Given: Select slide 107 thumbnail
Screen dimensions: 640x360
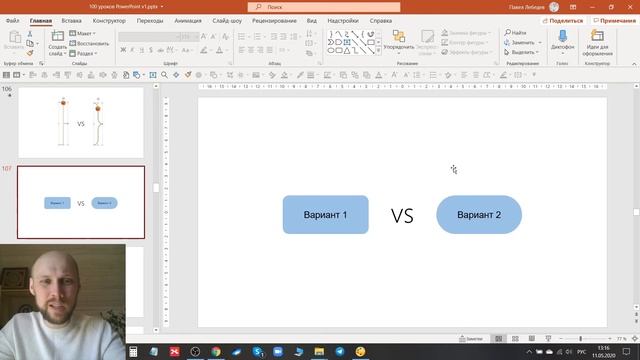Looking at the screenshot, I should [x=81, y=202].
